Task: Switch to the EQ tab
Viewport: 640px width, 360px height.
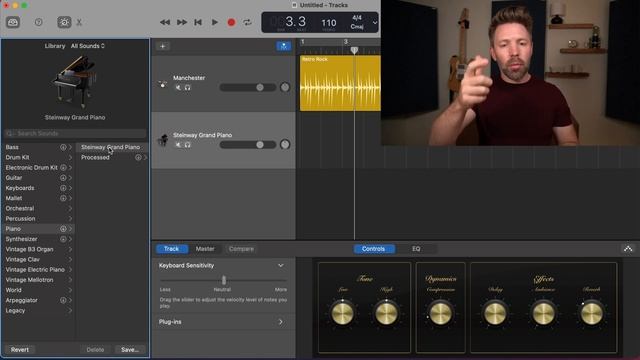Action: tap(416, 249)
